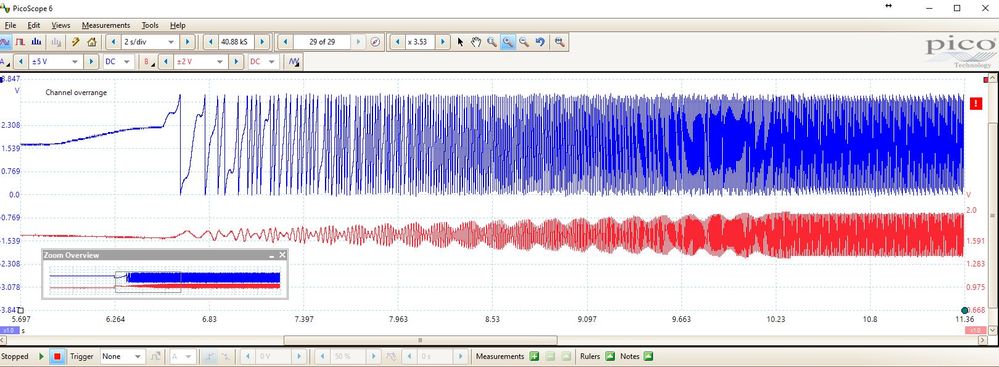Open the File menu
This screenshot has height=367, width=999.
[x=10, y=25]
